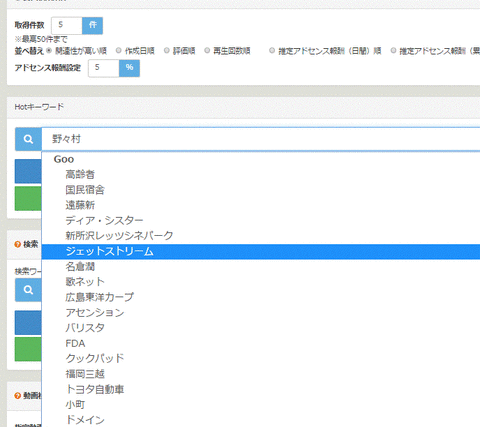Viewport: 480px width, 427px height.
Task: Choose 高齢者 from the keyword list
Action: [261, 174]
